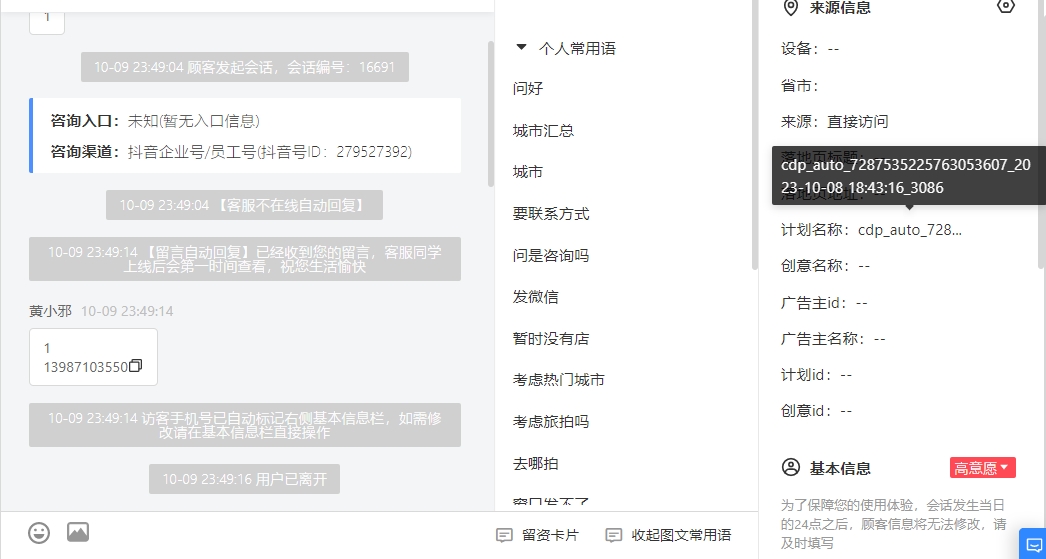Click the 广告主id field
Screen dimensions: 1046x559
[x=824, y=303]
